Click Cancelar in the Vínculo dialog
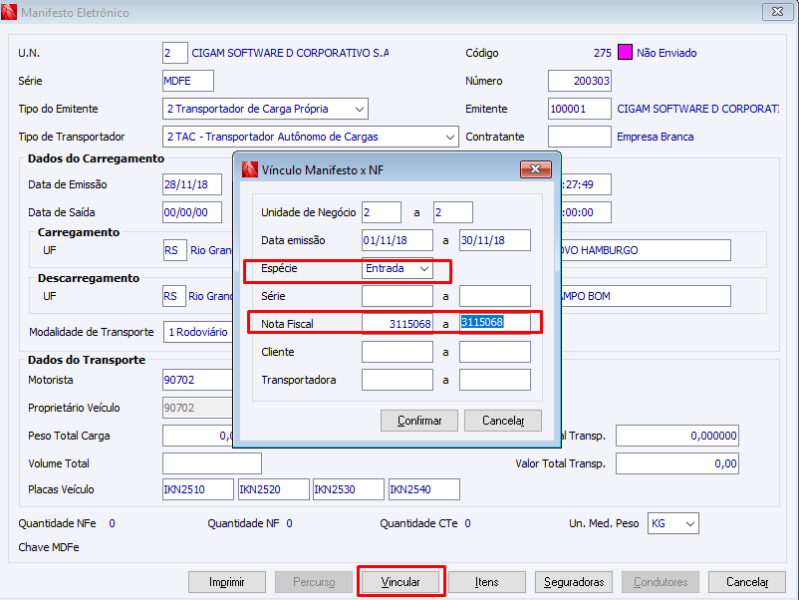This screenshot has height=600, width=799. (502, 421)
